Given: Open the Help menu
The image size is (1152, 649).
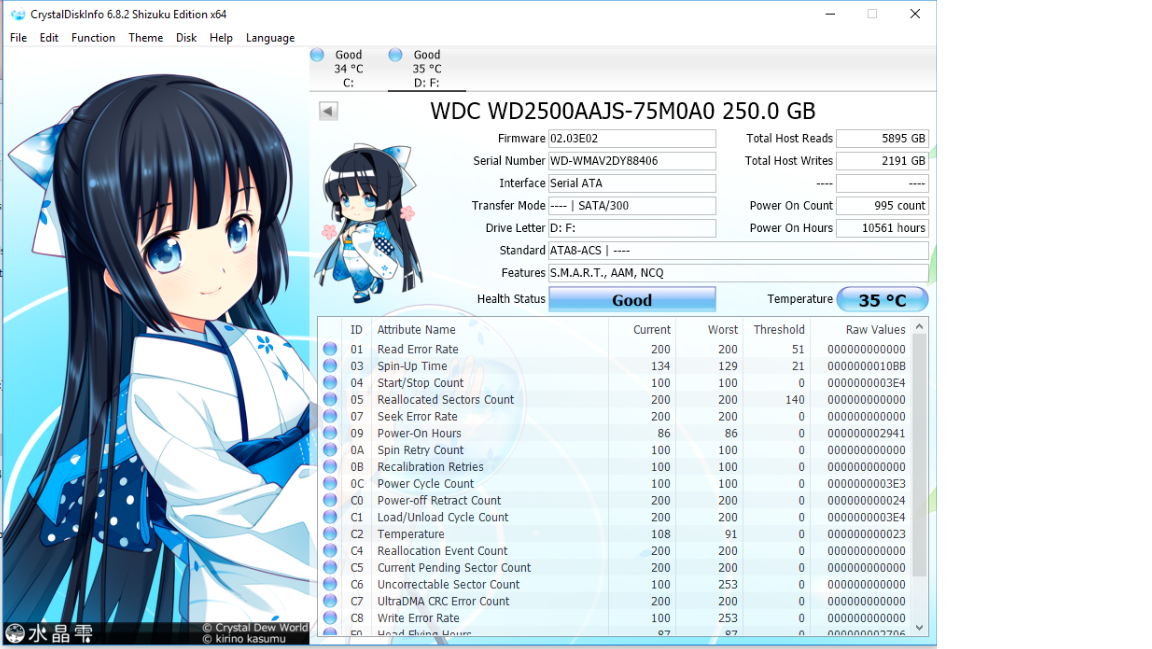Looking at the screenshot, I should [x=221, y=37].
